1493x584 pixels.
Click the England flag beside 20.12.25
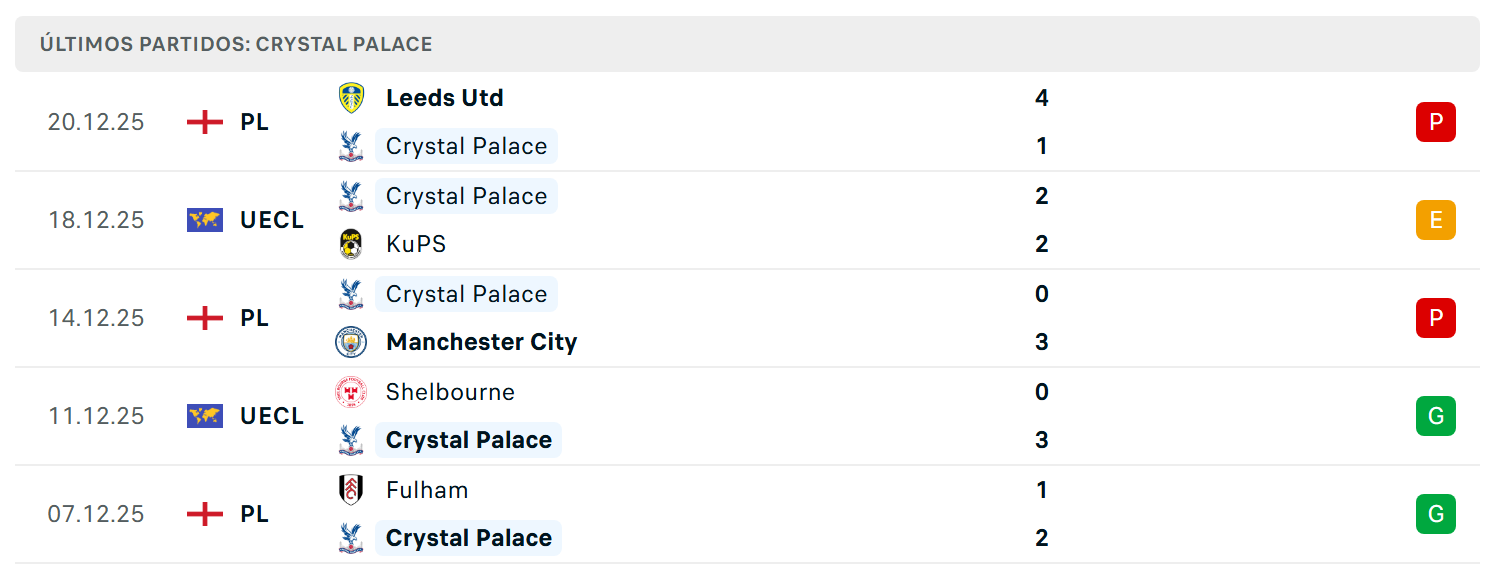coord(205,122)
